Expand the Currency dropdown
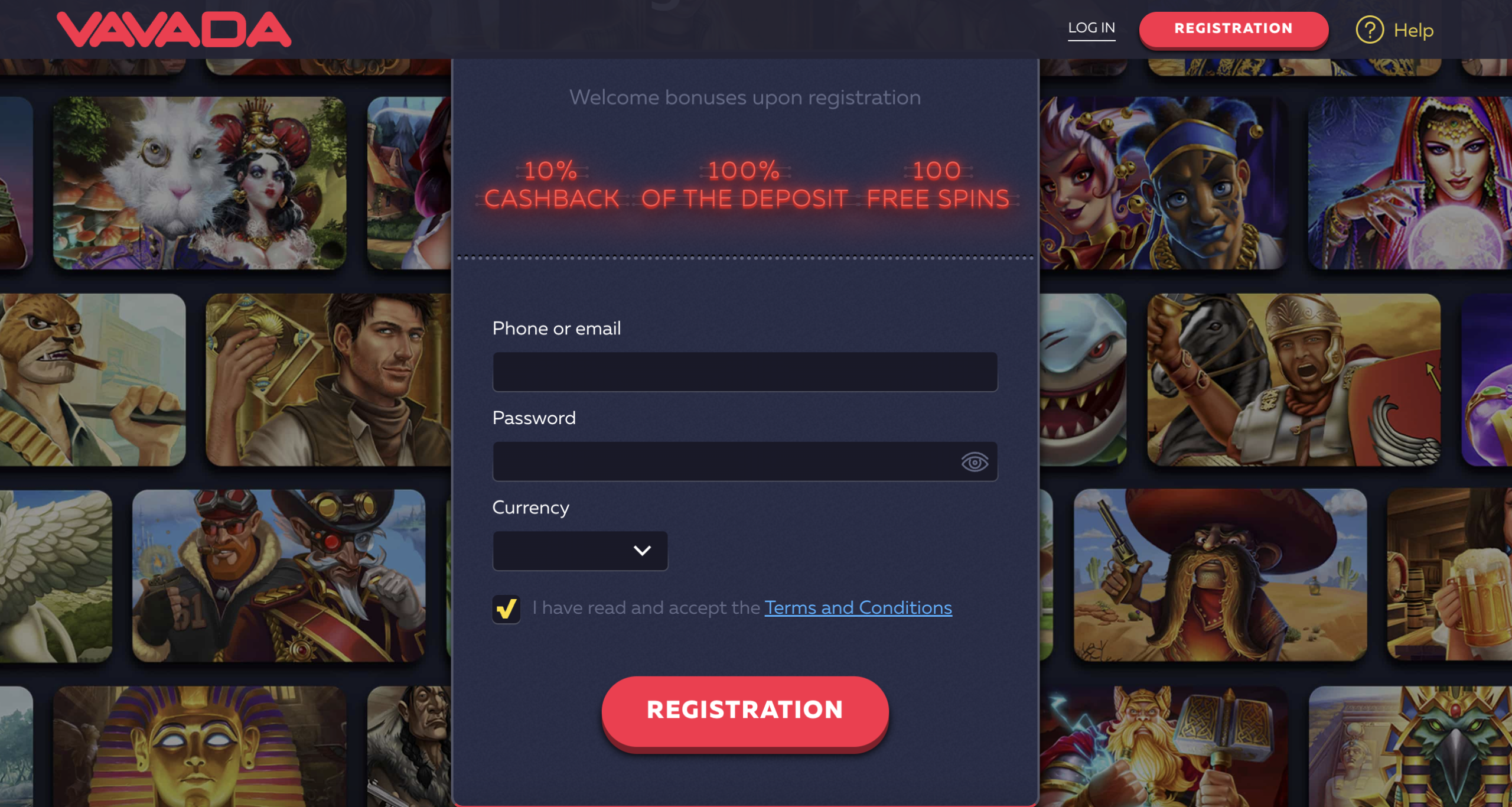The height and width of the screenshot is (807, 1512). pyautogui.click(x=580, y=551)
